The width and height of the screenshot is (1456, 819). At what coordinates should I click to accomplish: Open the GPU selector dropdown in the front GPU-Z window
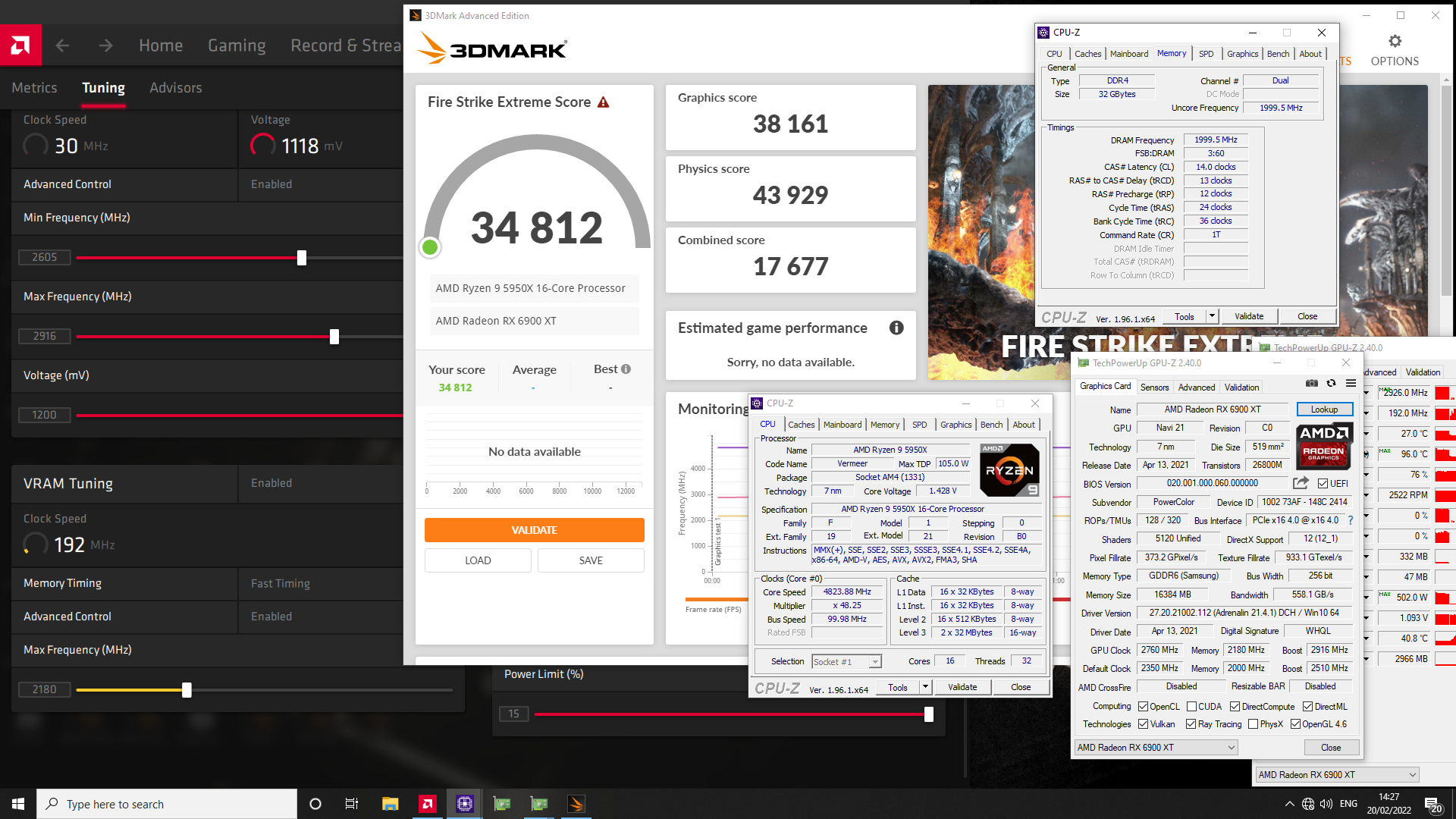(1156, 748)
